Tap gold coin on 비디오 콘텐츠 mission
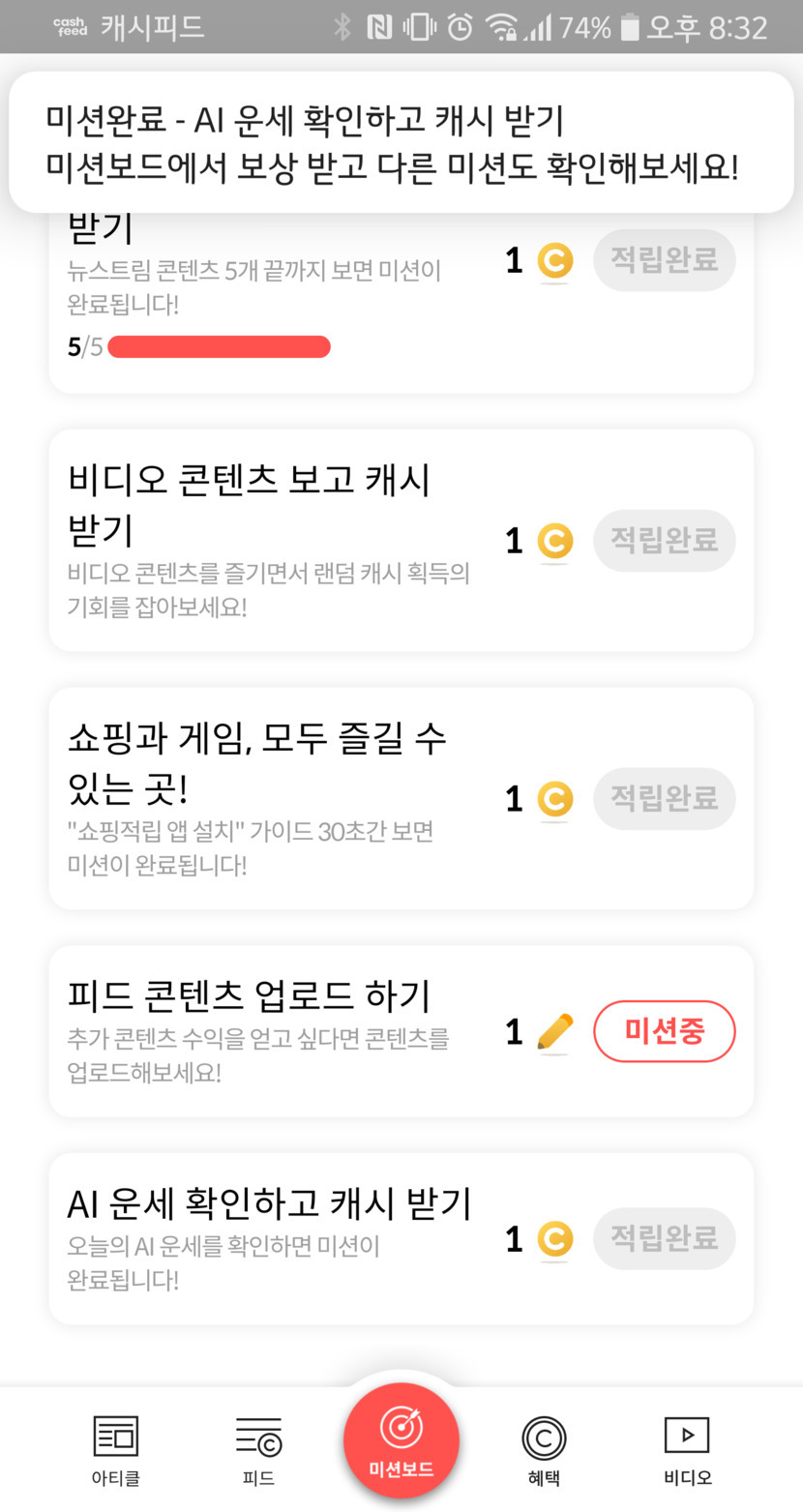This screenshot has height=1512, width=803. point(554,541)
